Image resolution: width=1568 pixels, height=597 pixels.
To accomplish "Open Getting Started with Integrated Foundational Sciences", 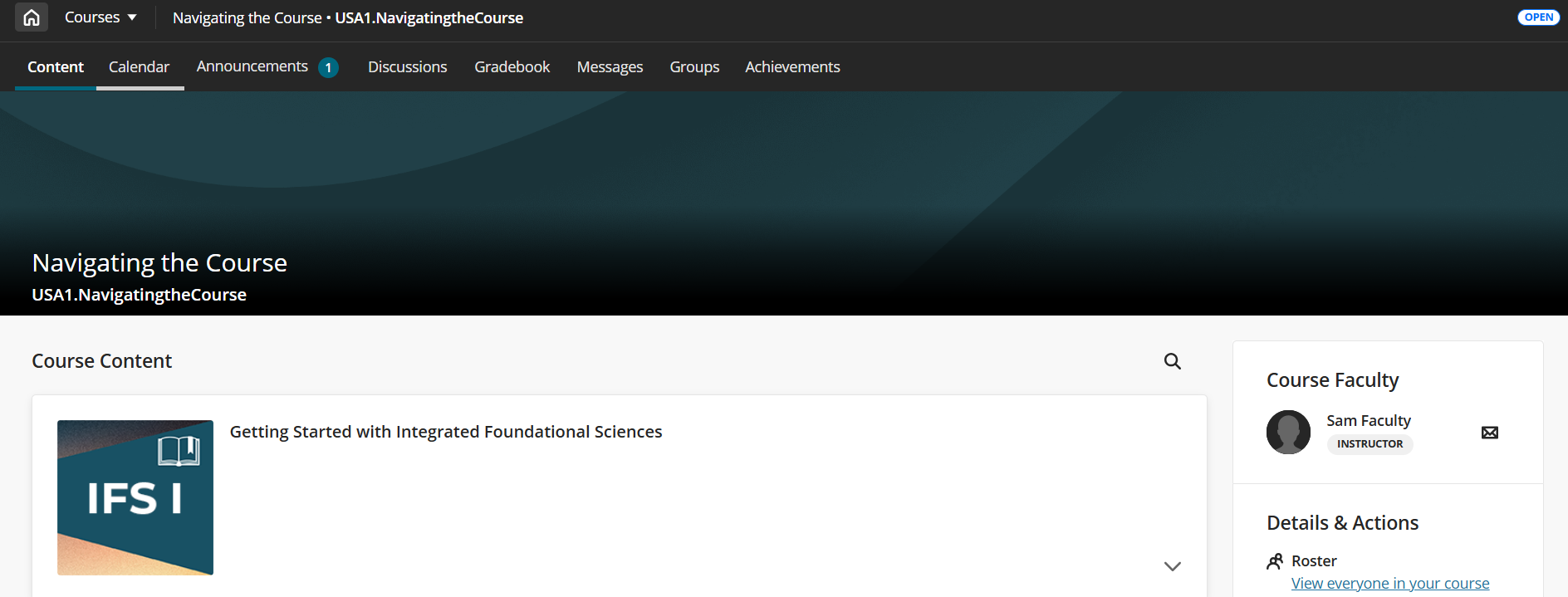I will [x=446, y=432].
